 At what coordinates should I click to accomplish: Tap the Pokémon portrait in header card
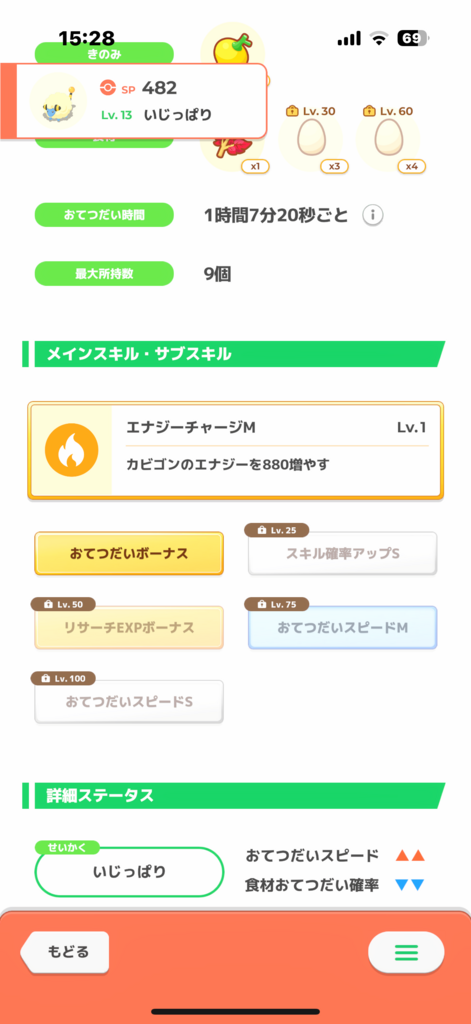click(54, 101)
